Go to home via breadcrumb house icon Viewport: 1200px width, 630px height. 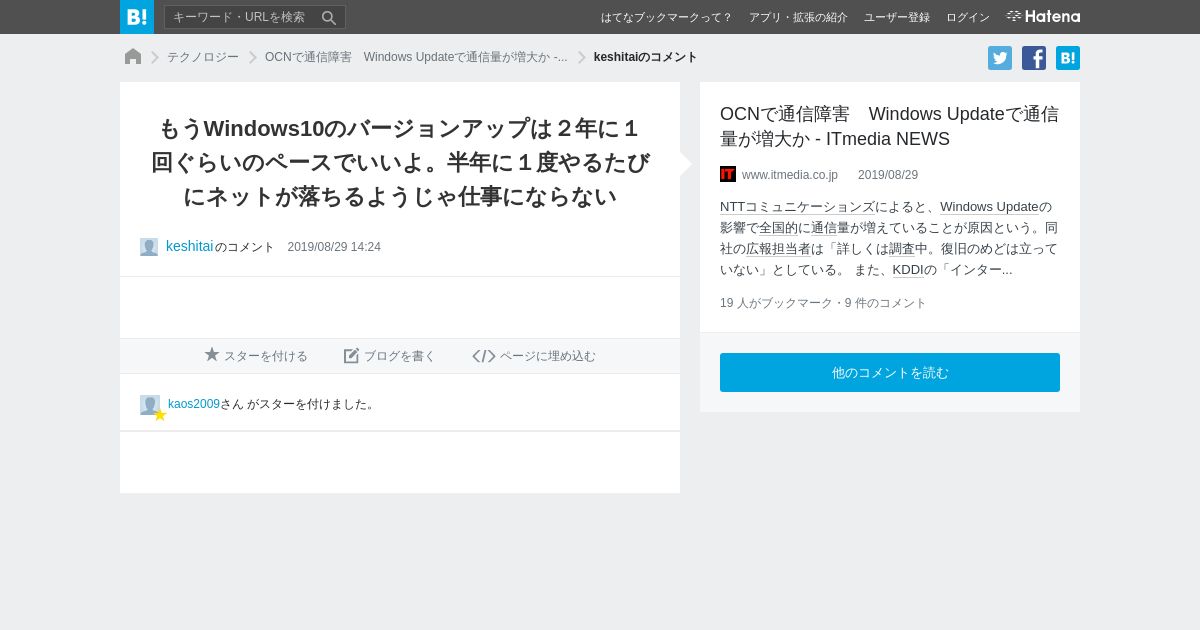pos(133,56)
